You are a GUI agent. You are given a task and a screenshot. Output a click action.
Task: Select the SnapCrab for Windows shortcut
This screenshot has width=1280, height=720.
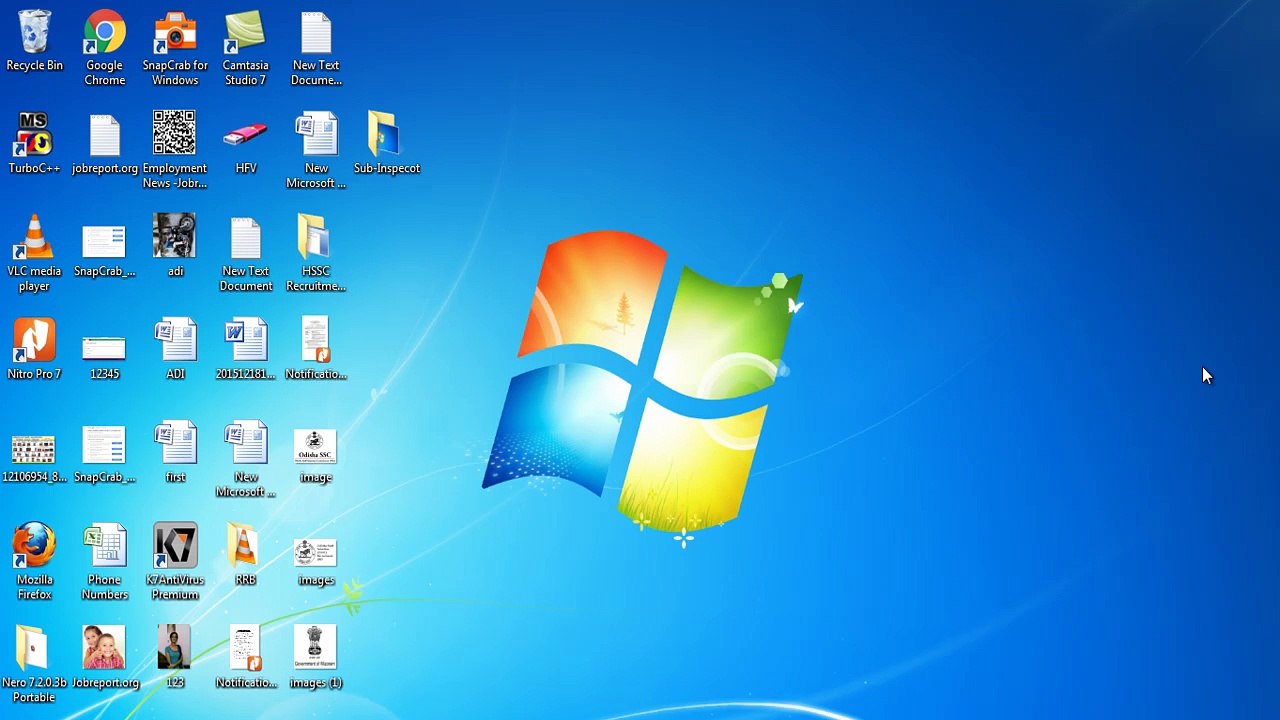(x=175, y=48)
